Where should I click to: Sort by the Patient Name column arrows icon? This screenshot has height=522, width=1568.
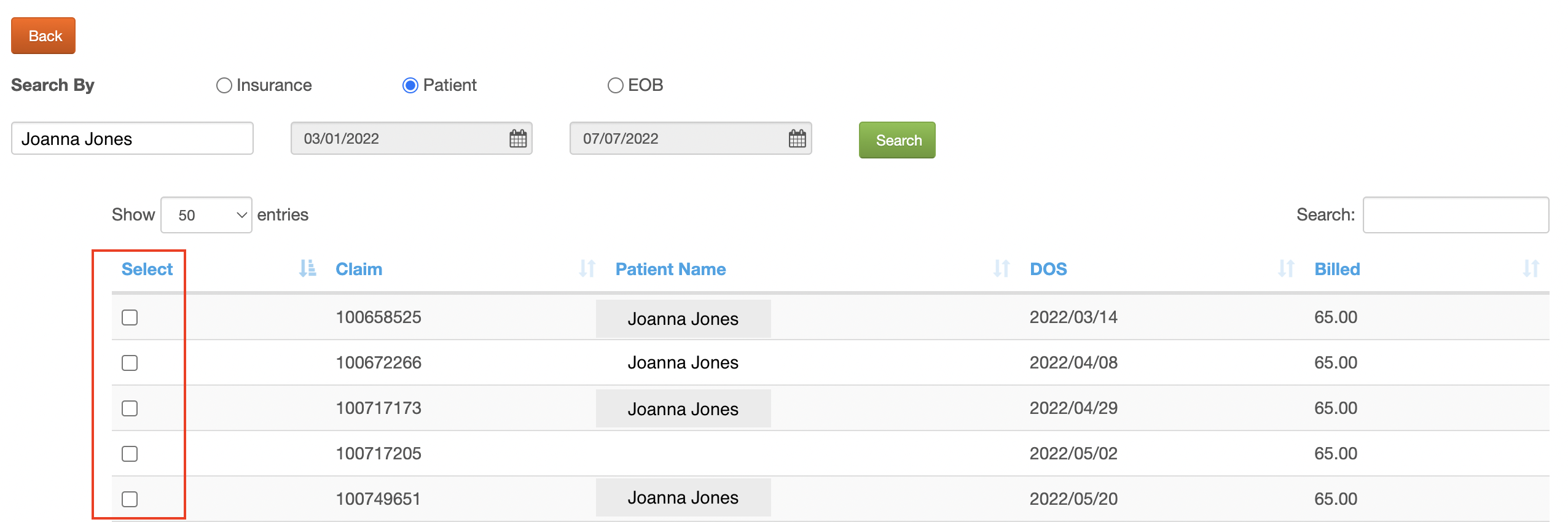pos(1002,268)
